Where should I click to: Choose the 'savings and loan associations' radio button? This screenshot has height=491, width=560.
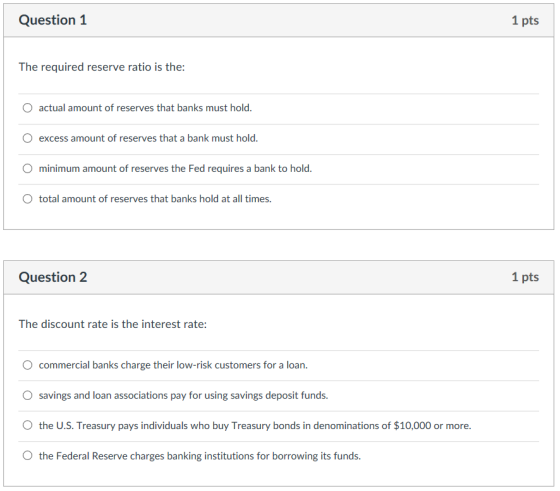coord(28,395)
